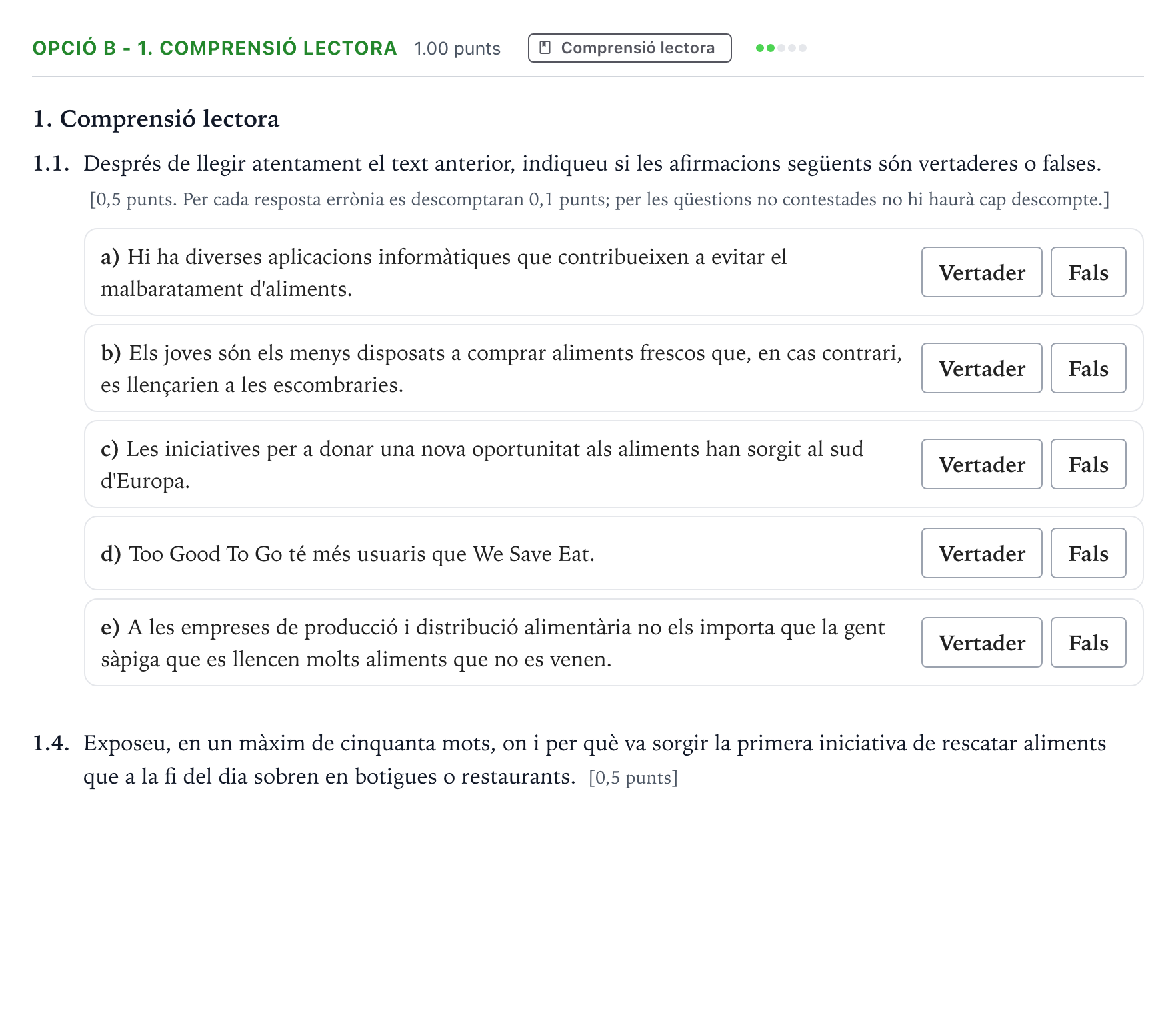
Task: Click the '[0,5 punts]' label of question 1.4
Action: coord(633,778)
